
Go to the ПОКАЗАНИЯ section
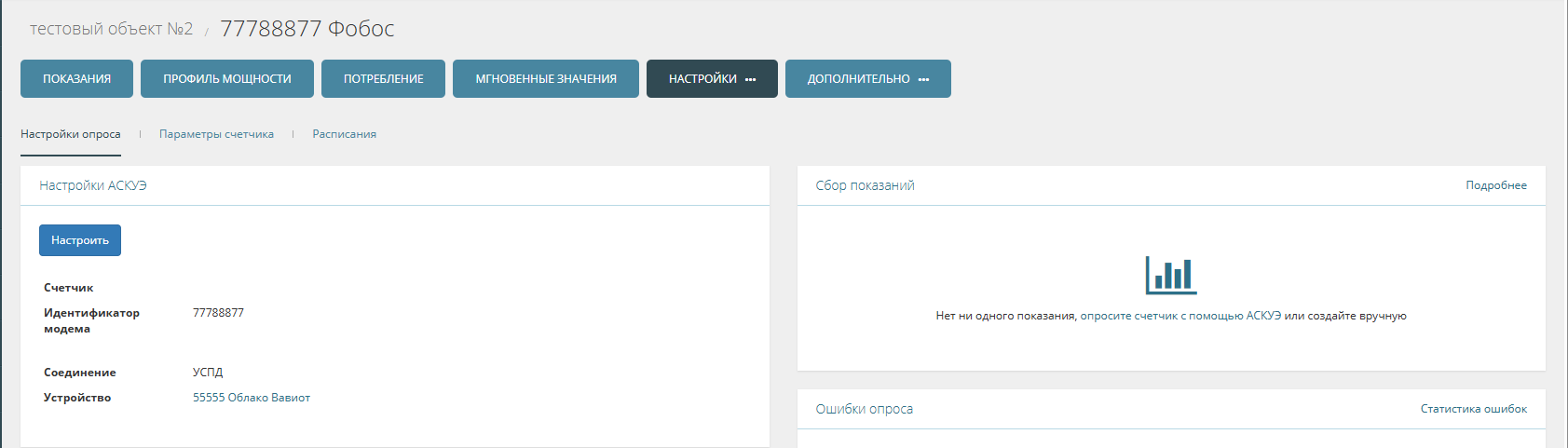click(x=76, y=79)
